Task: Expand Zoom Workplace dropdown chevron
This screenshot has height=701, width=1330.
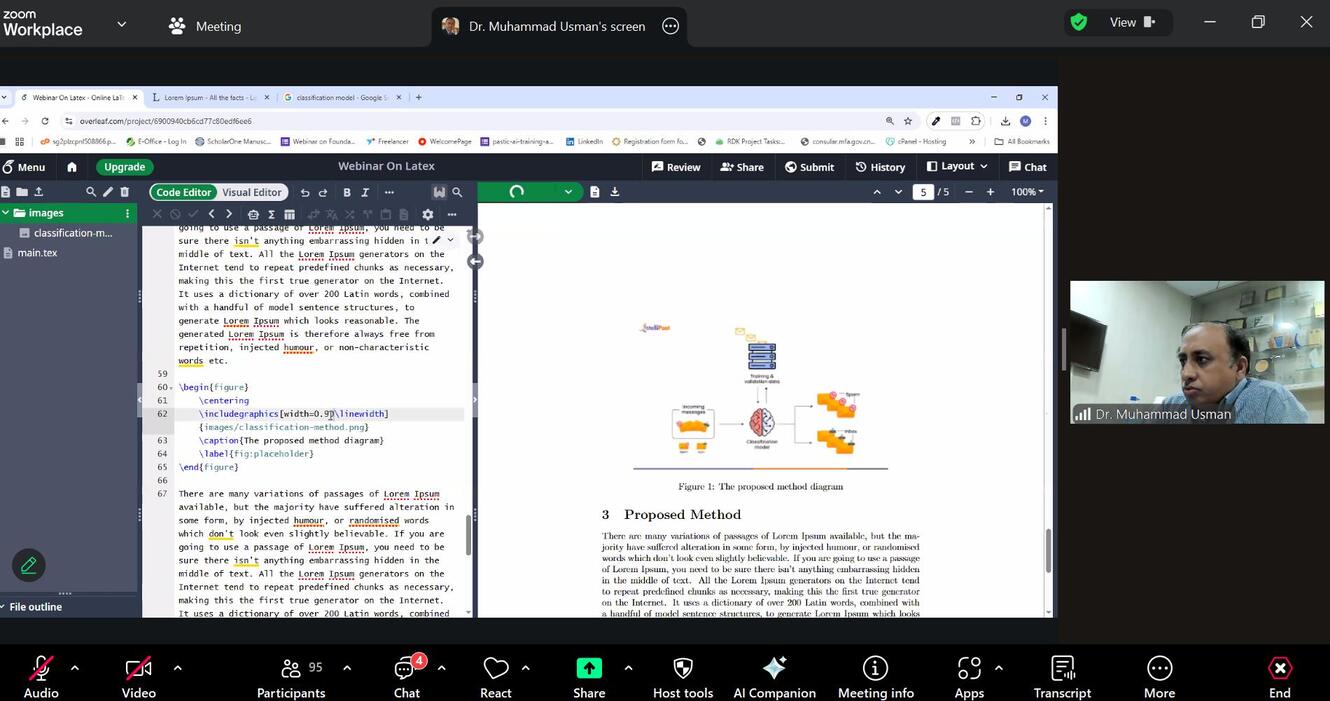Action: coord(122,24)
